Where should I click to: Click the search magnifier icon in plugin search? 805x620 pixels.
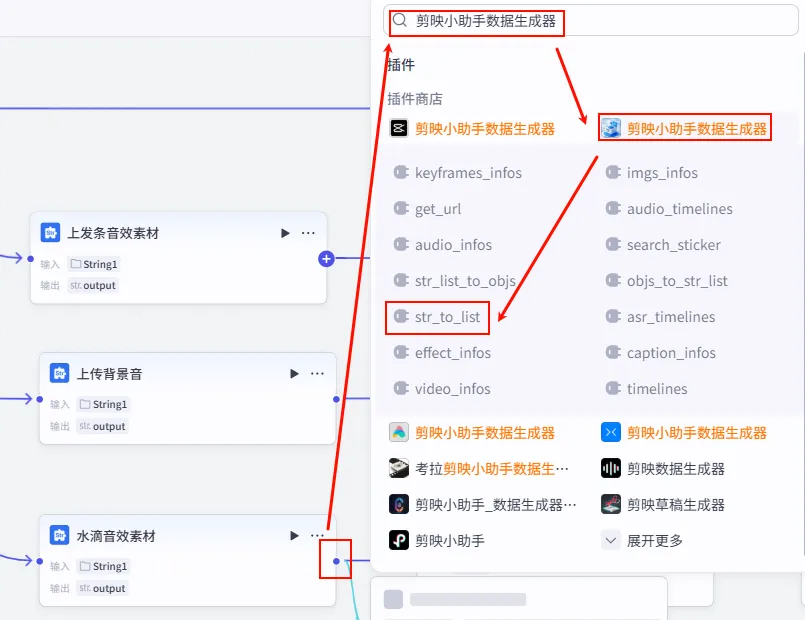click(399, 21)
